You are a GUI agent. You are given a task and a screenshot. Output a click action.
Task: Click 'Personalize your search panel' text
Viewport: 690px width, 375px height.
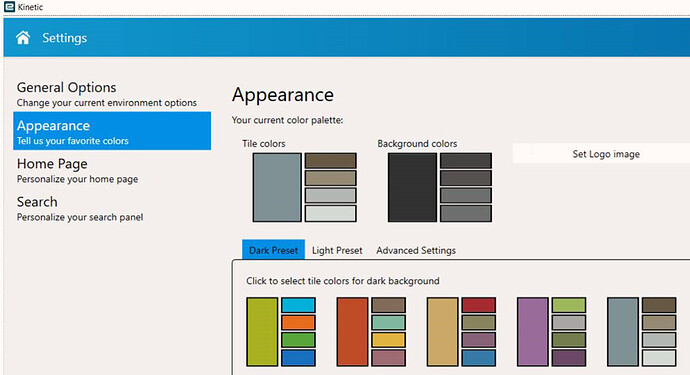[80, 217]
